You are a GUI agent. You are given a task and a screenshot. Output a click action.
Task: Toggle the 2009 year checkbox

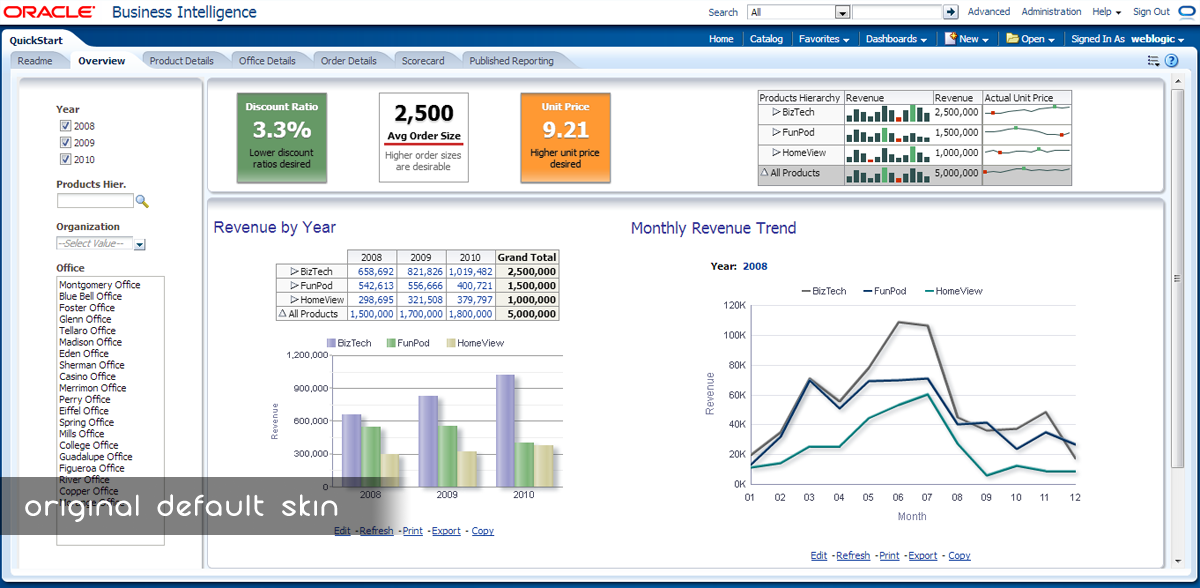tap(65, 143)
